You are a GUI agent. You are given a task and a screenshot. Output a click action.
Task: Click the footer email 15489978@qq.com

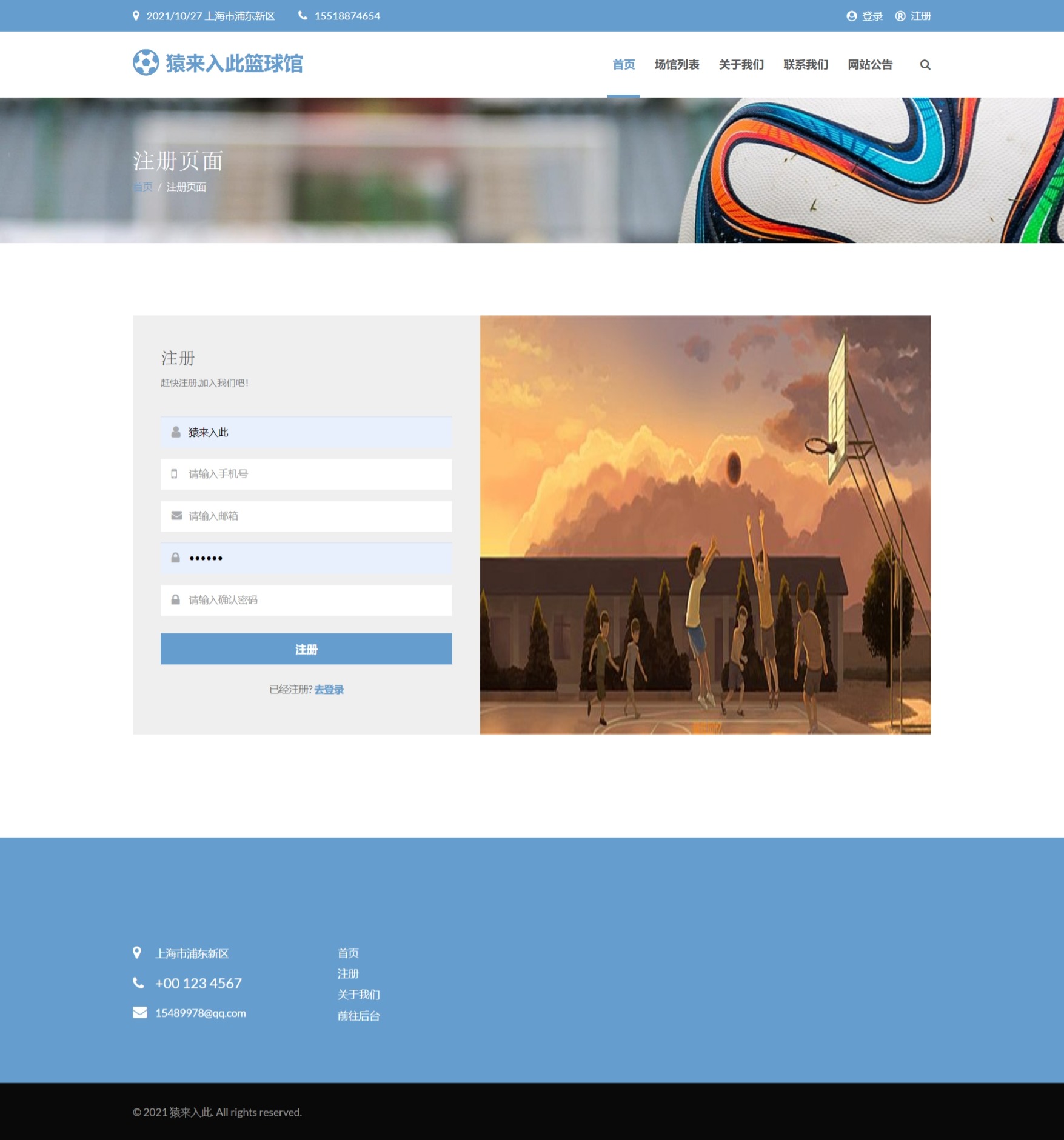point(201,1013)
